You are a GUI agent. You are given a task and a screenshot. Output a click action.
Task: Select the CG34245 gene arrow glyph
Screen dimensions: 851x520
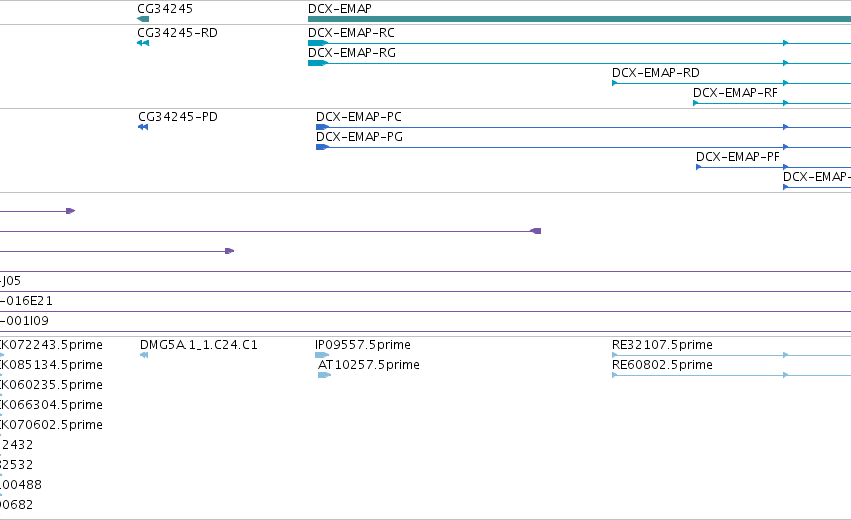click(143, 19)
